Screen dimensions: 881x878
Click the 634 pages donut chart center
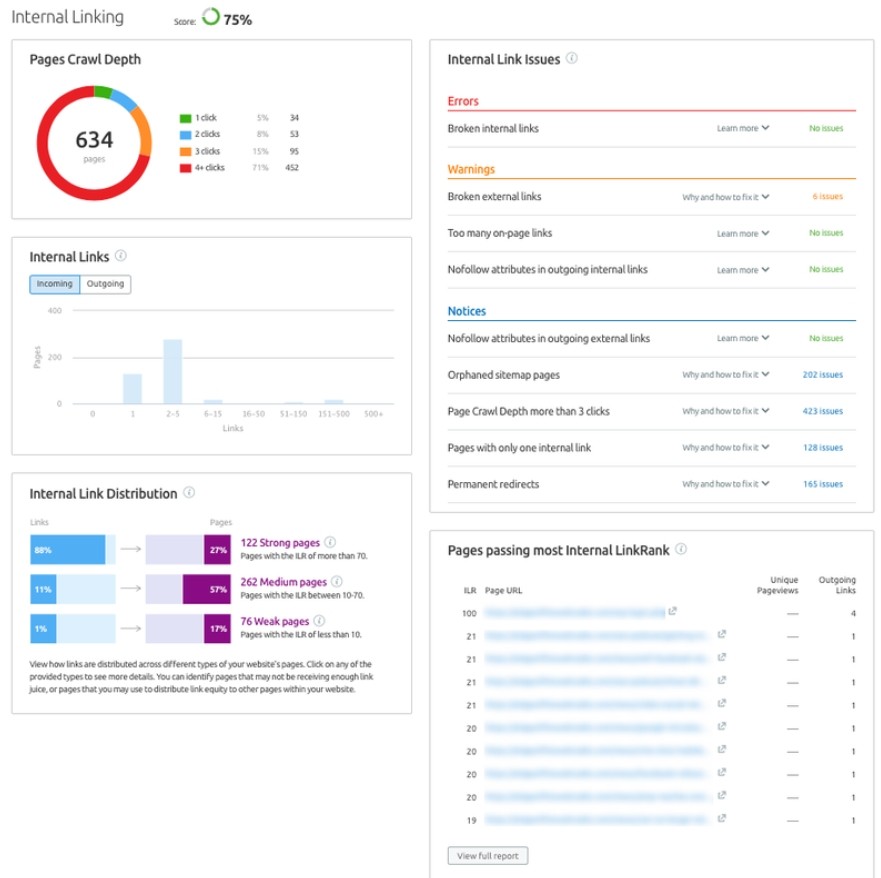tap(94, 143)
